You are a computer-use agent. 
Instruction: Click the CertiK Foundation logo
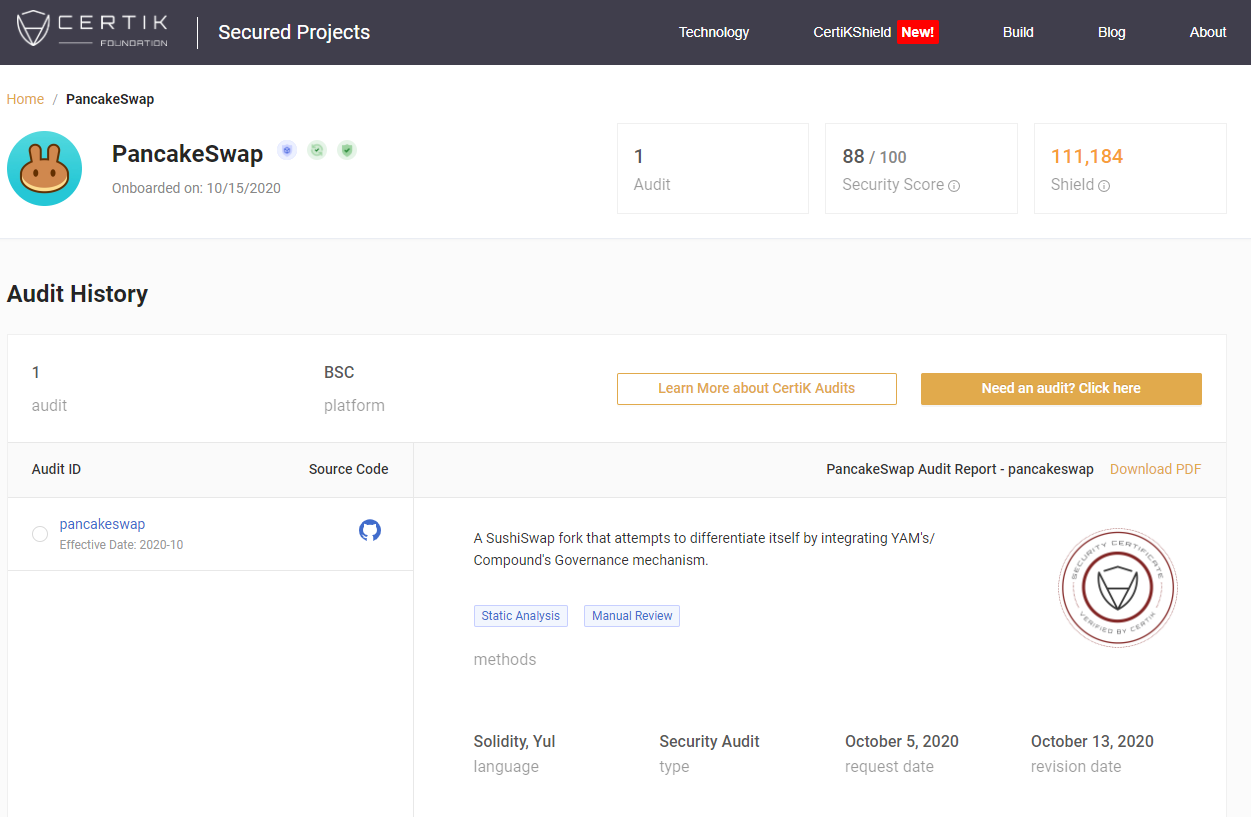(x=92, y=30)
